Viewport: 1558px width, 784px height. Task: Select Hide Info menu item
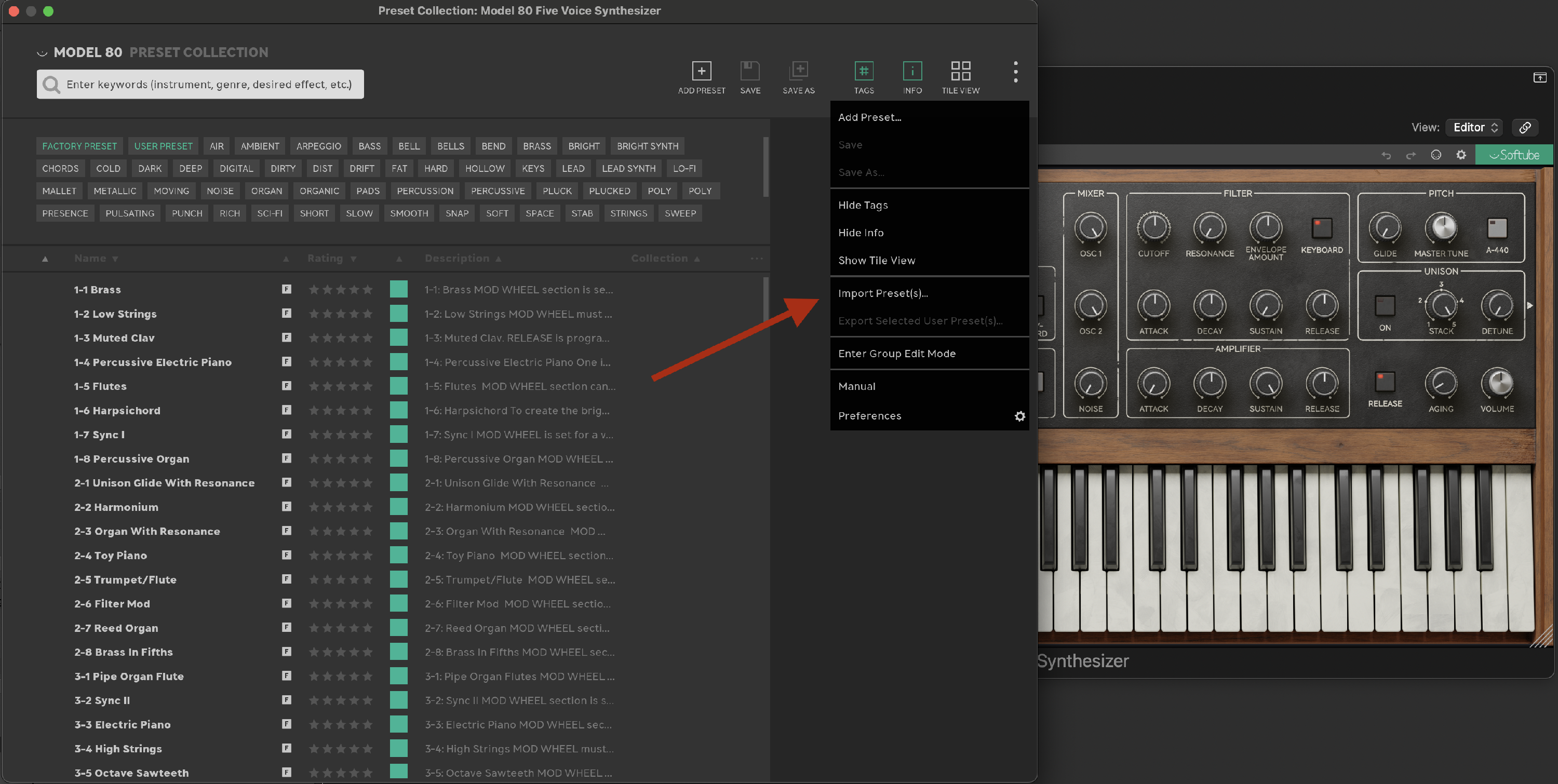tap(929, 233)
